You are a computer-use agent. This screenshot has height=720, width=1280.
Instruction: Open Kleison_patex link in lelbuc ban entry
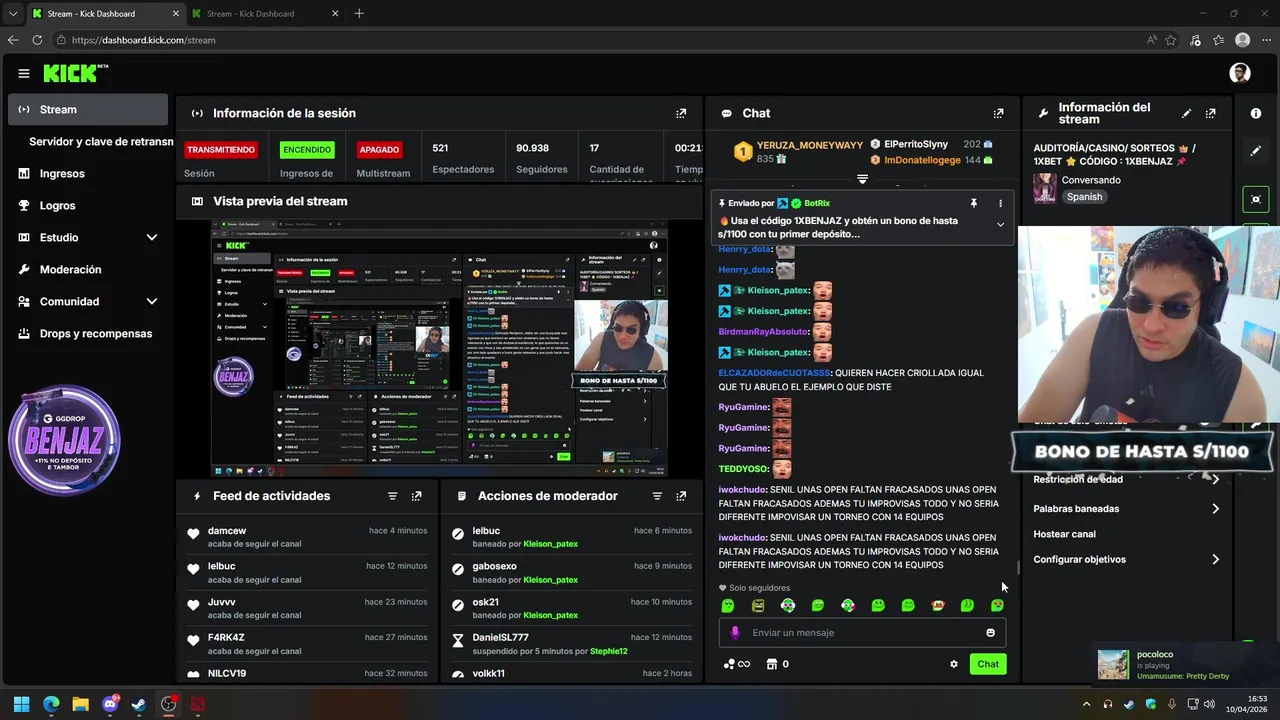550,544
